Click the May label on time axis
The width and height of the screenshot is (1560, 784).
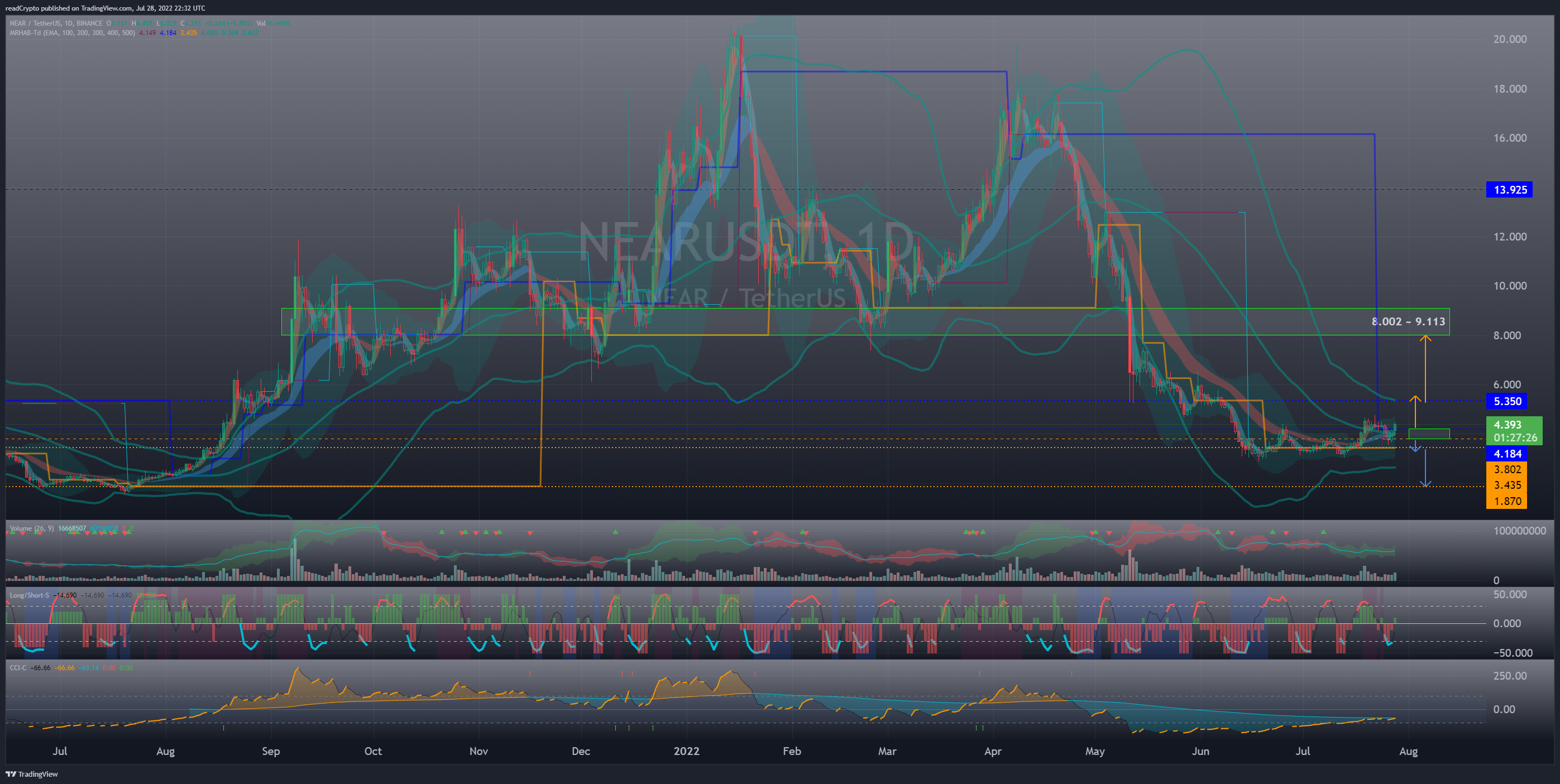(1095, 751)
